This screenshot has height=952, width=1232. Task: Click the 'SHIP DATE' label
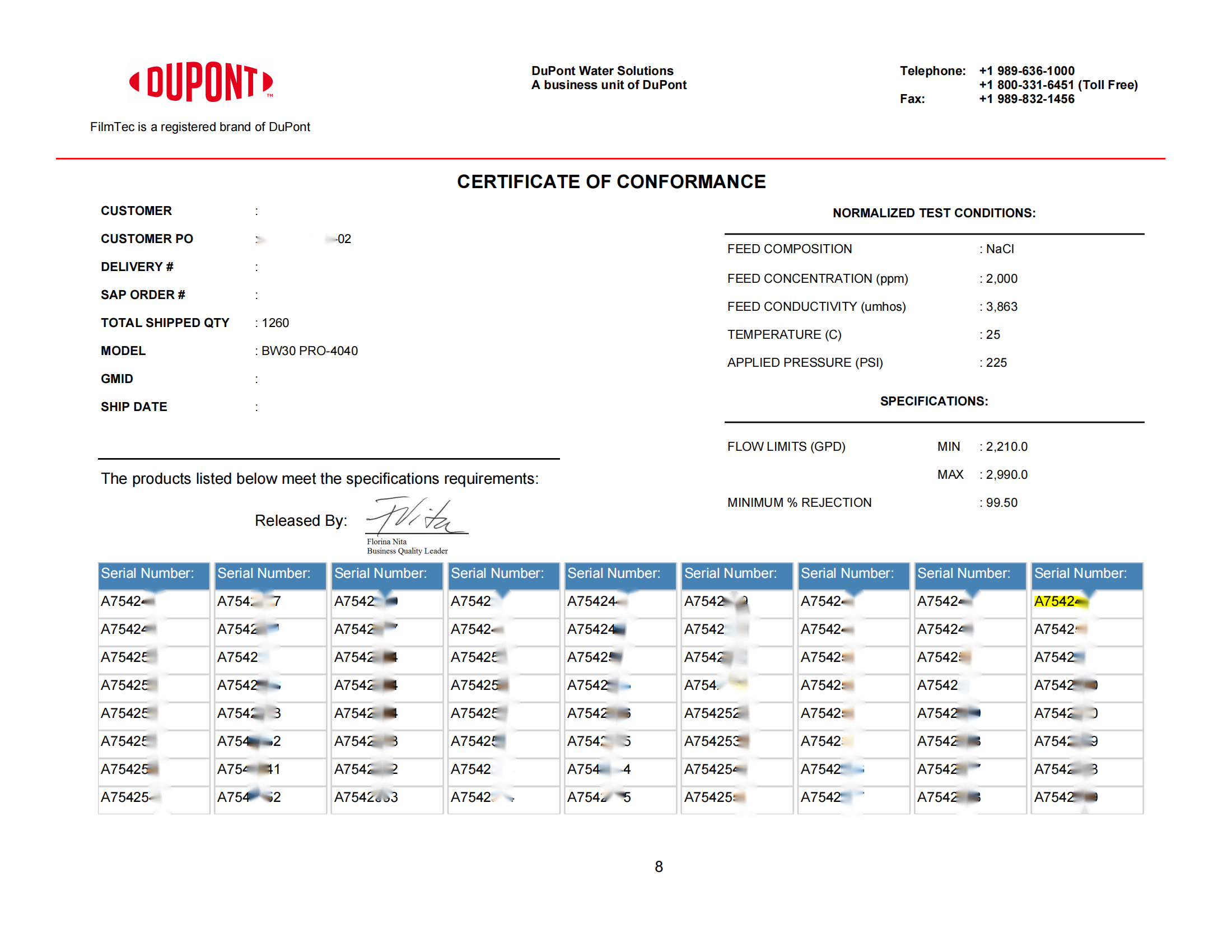coord(134,407)
